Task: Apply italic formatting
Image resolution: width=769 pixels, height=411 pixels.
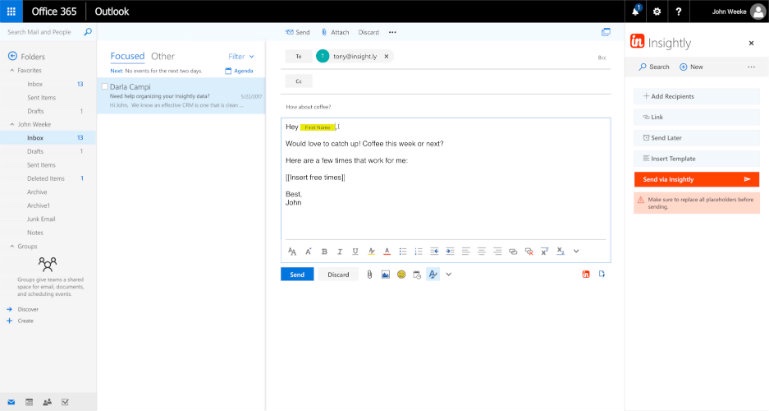Action: coord(339,252)
